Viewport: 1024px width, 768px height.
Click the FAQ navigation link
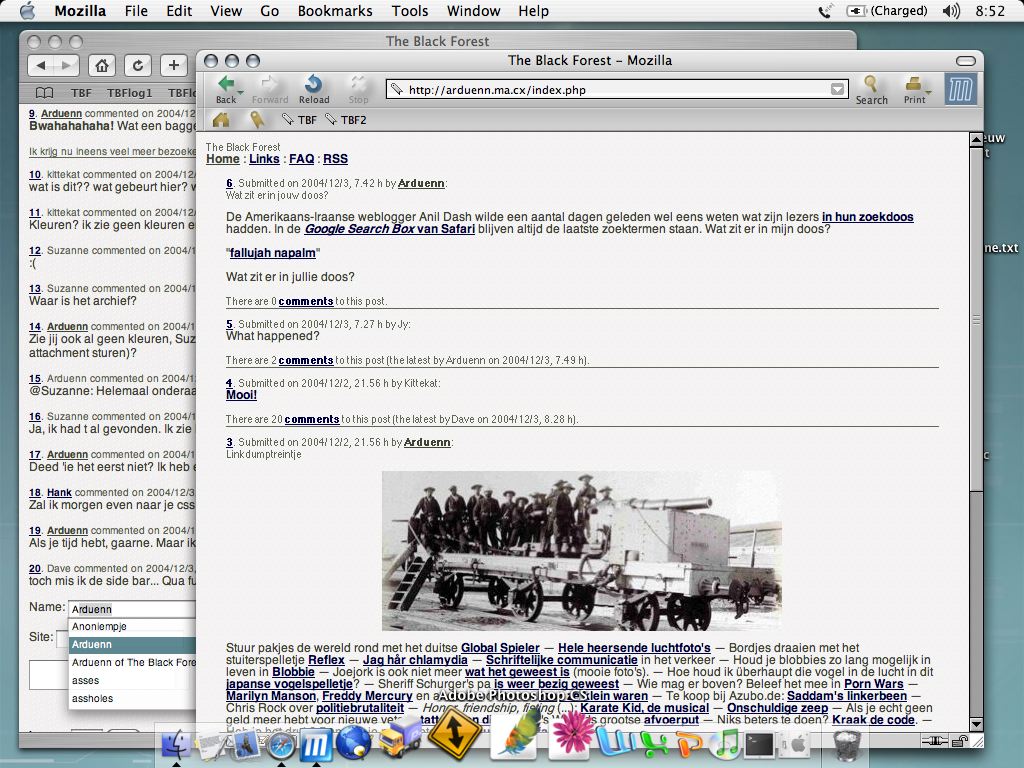[302, 159]
